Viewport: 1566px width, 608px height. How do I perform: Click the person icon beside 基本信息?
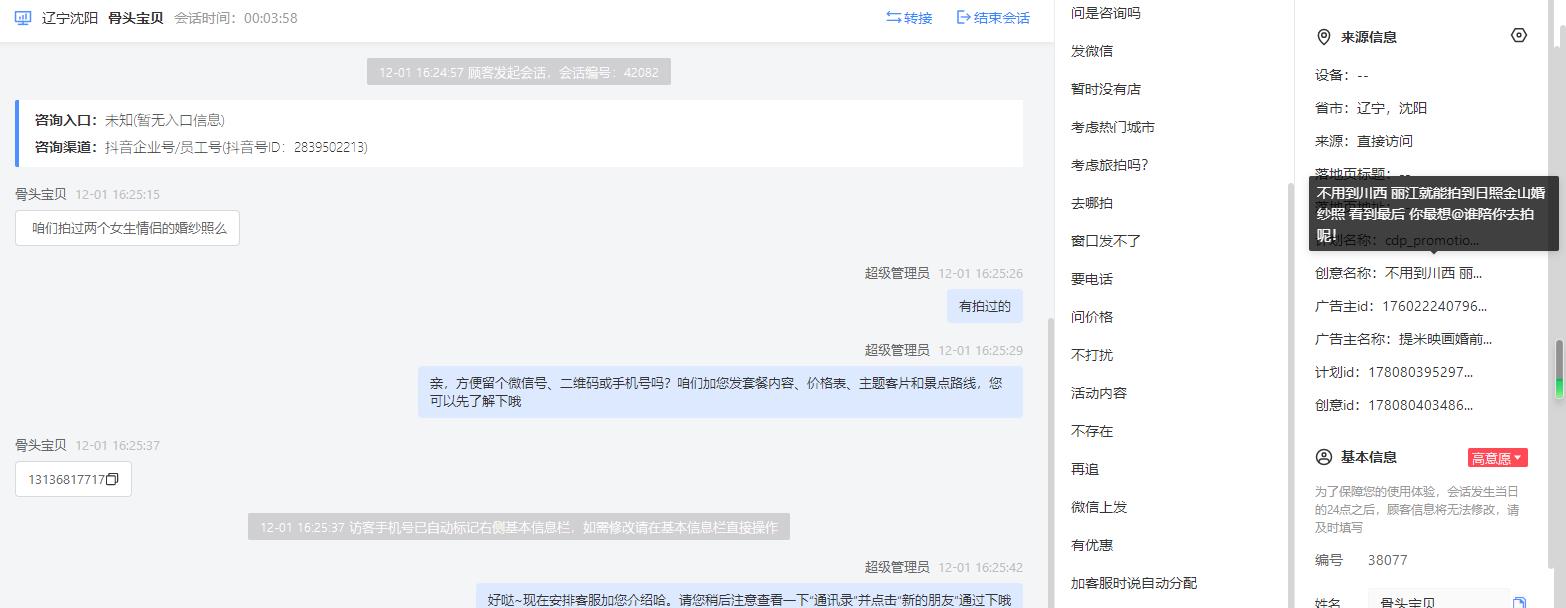coord(1324,457)
